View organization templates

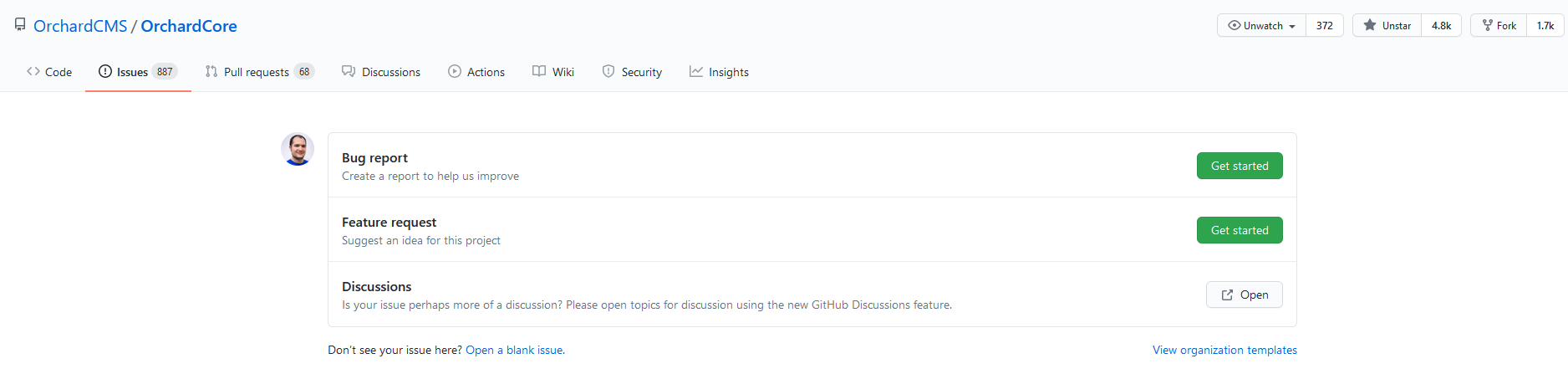click(x=1224, y=350)
